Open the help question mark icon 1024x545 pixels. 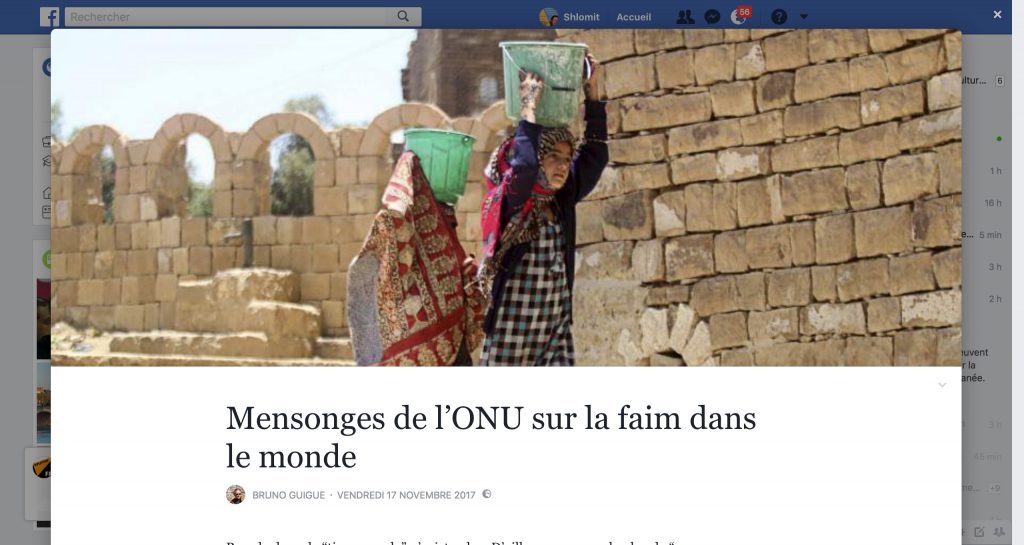click(778, 17)
